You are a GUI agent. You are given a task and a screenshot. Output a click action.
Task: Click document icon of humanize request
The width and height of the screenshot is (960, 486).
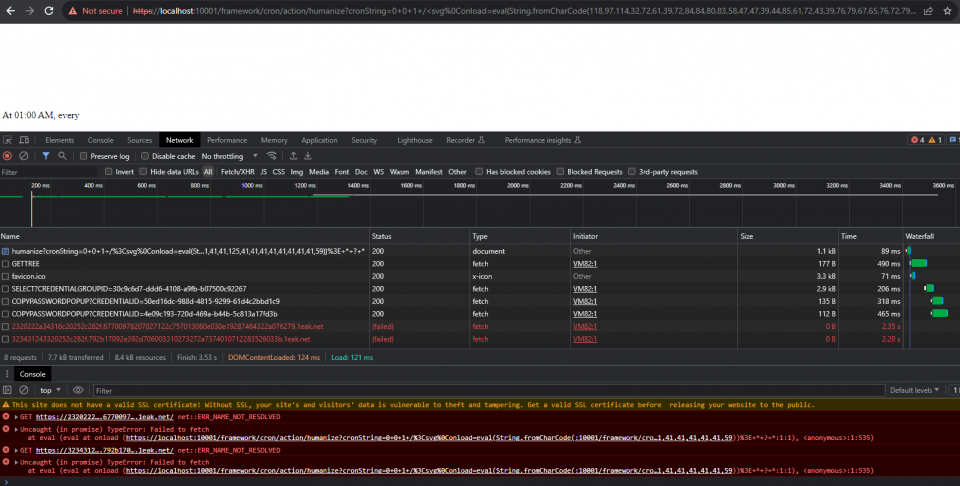tap(6, 251)
